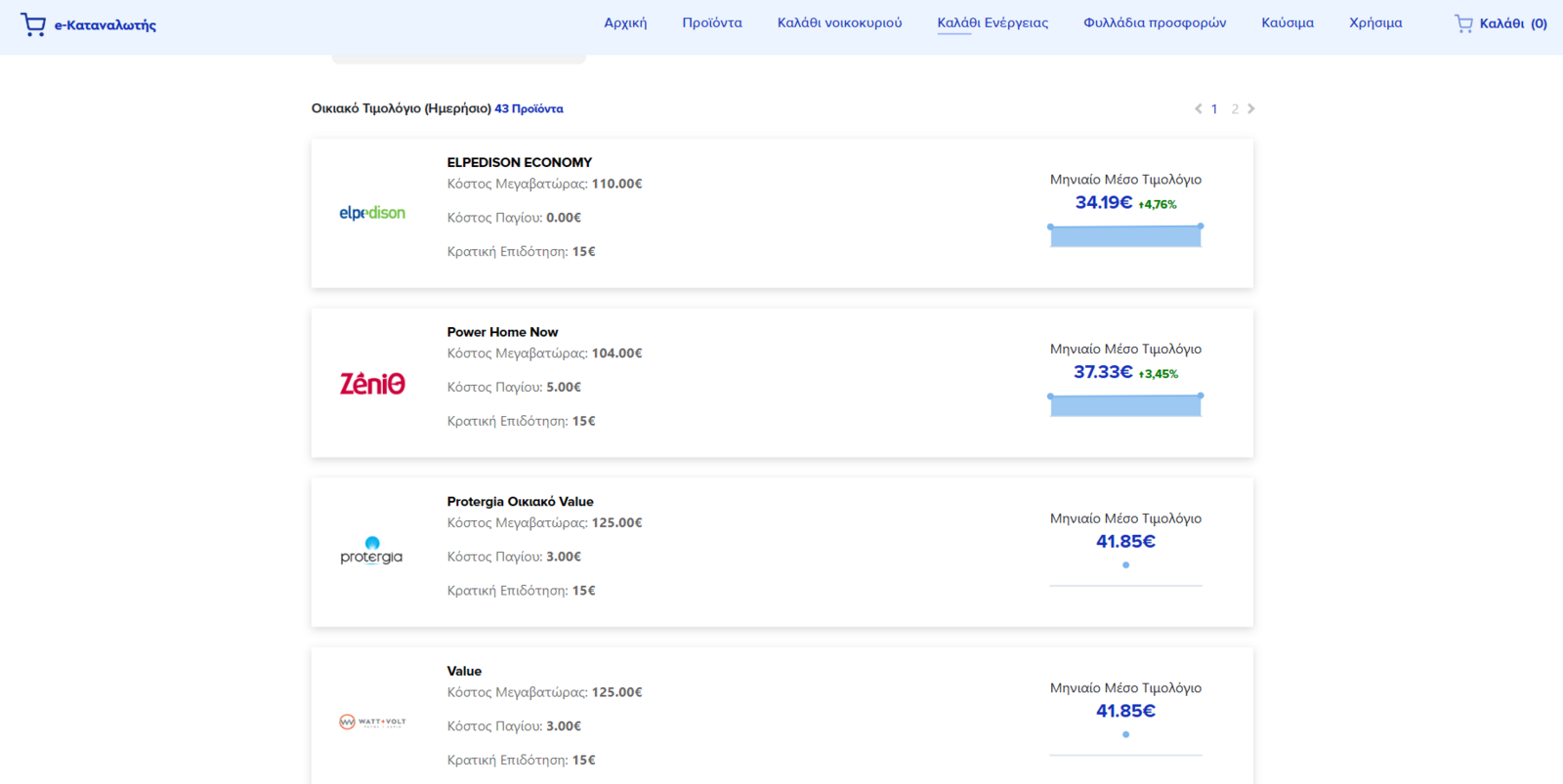The height and width of the screenshot is (784, 1563).
Task: Click the Protergia provider logo
Action: [x=371, y=552]
